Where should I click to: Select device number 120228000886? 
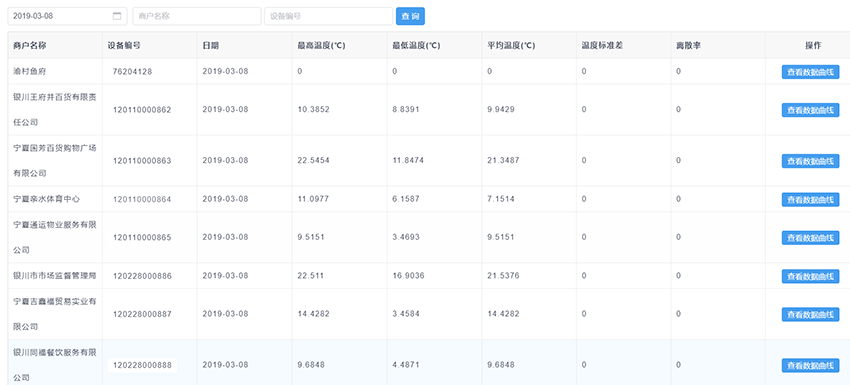(x=142, y=277)
